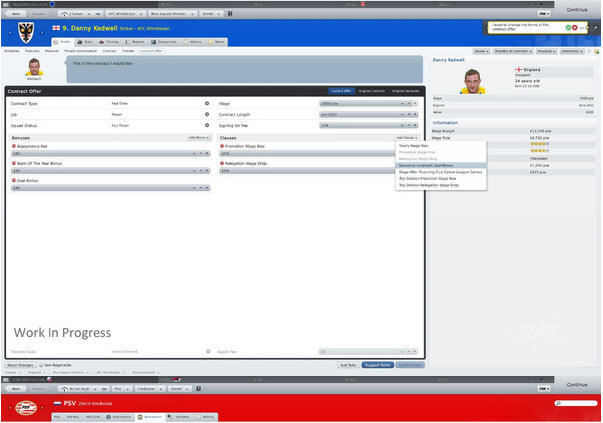Click the help icon in the PSV window toolbar
Screen dimensions: 603x423
point(198,388)
